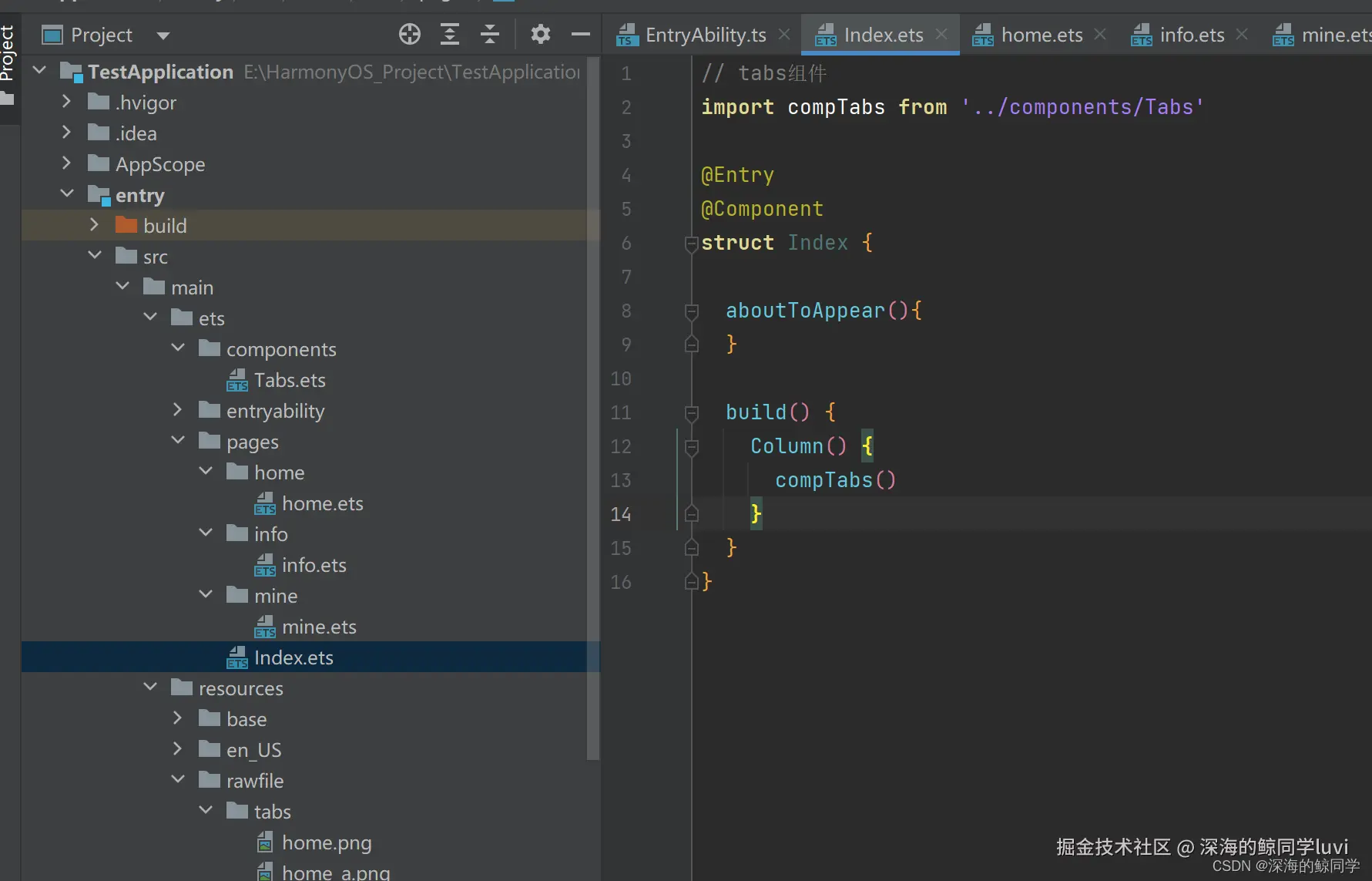Switch to the home.ets tab
Viewport: 1372px width, 881px height.
point(1041,35)
